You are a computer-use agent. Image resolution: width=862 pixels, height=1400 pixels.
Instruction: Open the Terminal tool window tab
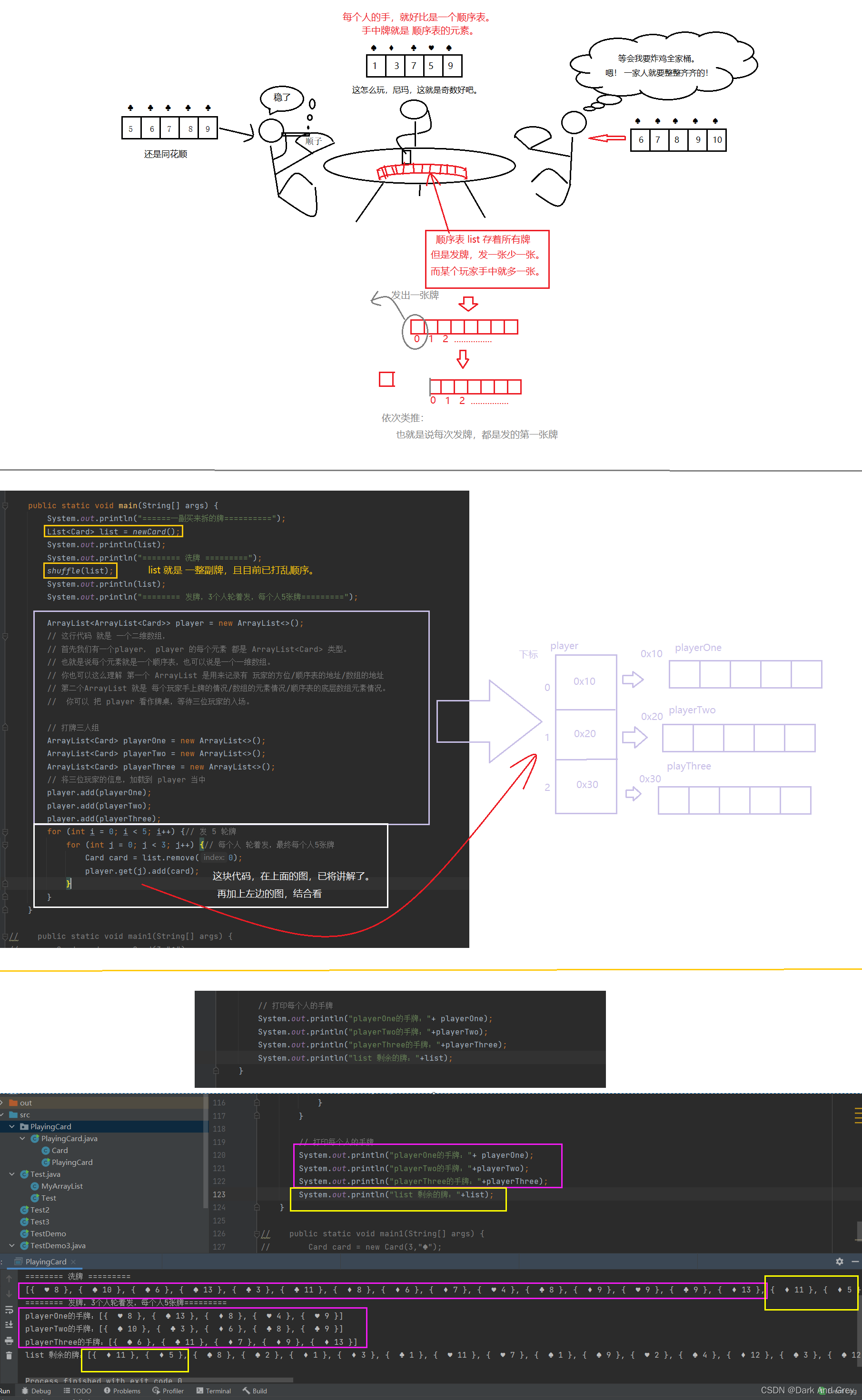pos(214,1391)
